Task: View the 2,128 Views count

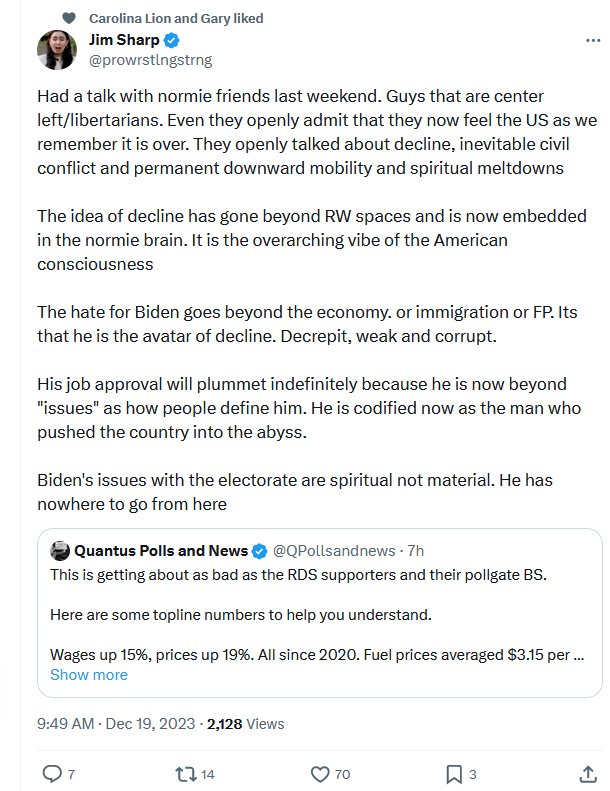Action: pos(246,724)
